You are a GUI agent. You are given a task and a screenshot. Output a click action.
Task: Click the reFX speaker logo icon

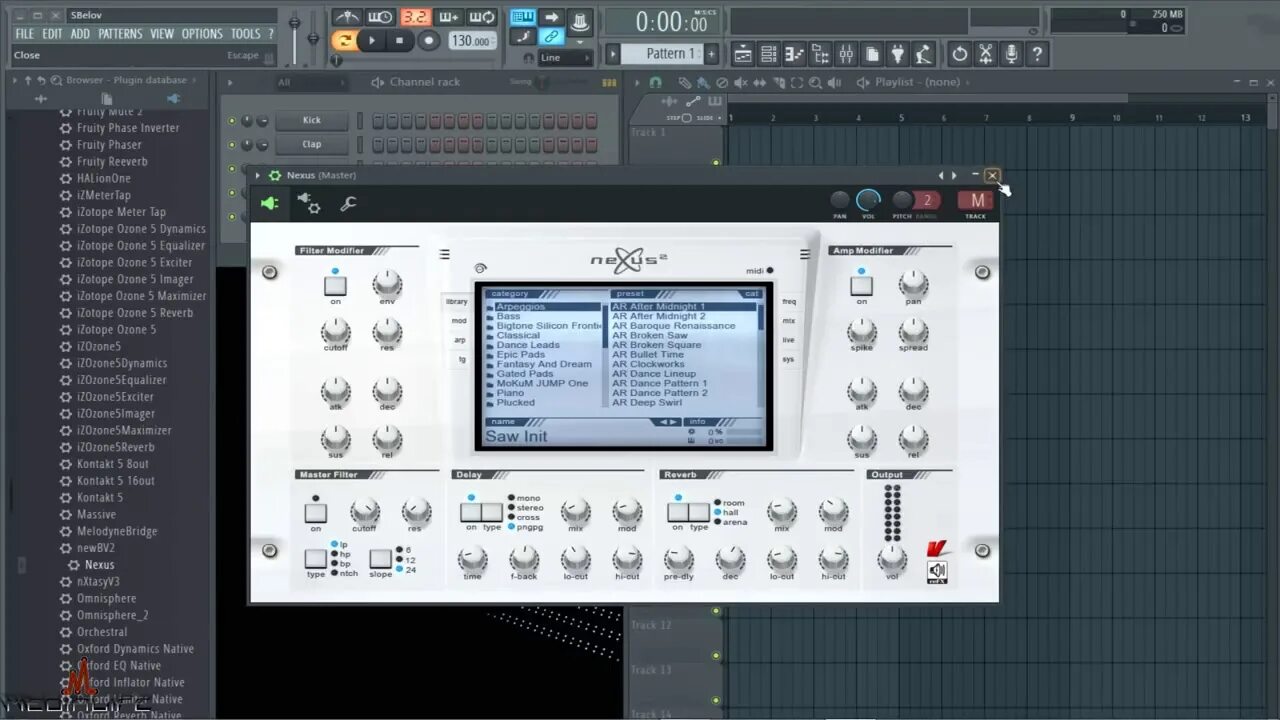coord(937,572)
